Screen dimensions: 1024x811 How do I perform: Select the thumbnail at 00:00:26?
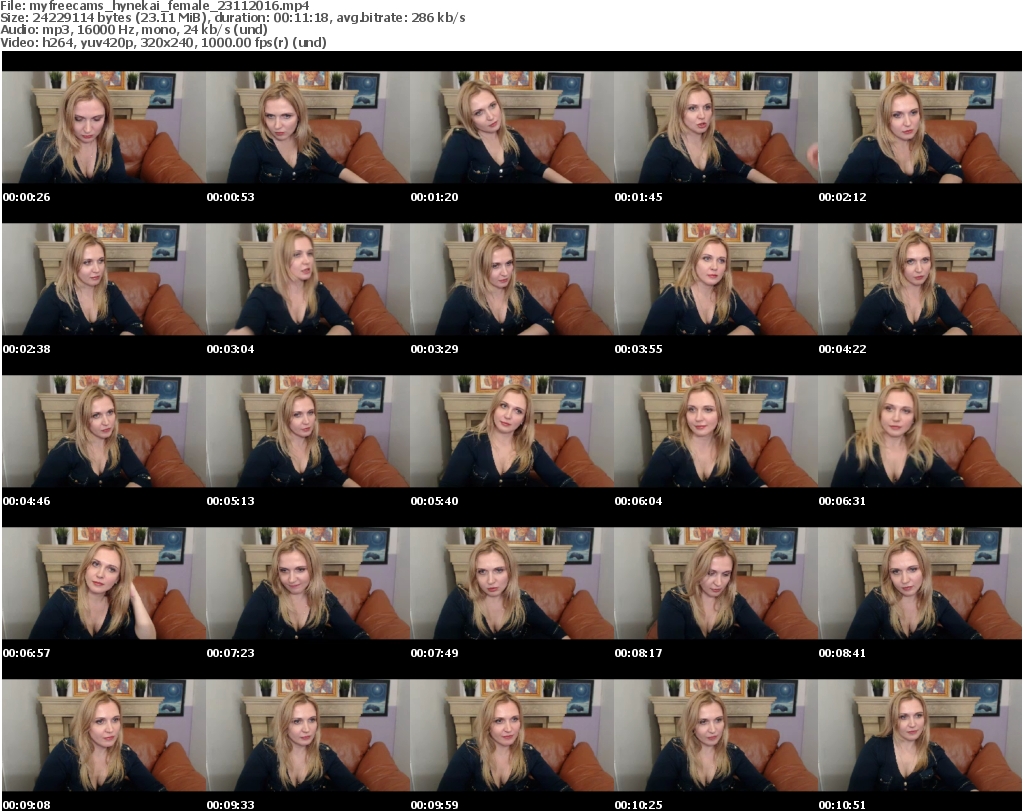tap(104, 127)
